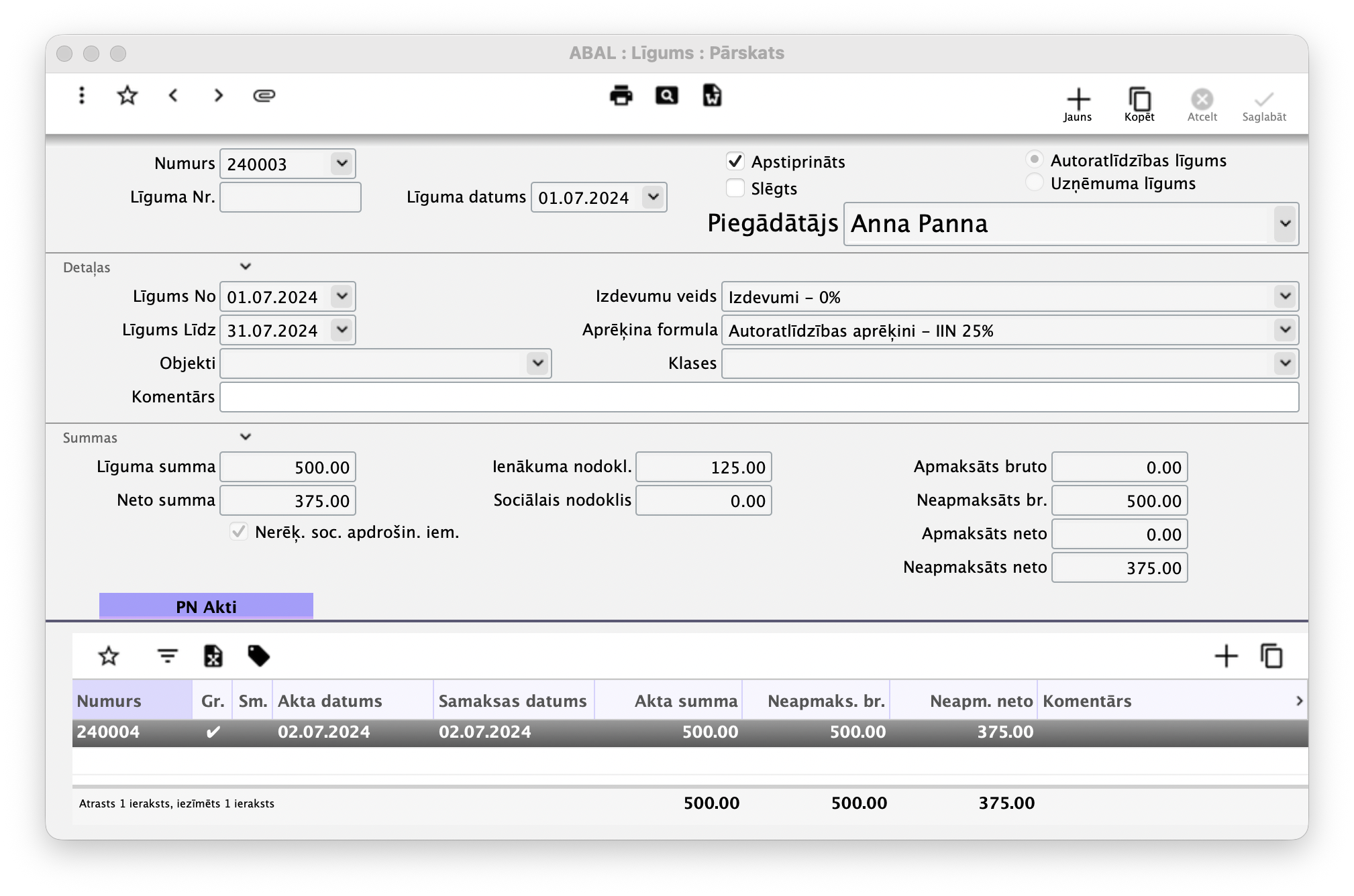Click the spreadsheet export icon in PN Akti
This screenshot has width=1354, height=896.
pyautogui.click(x=213, y=656)
